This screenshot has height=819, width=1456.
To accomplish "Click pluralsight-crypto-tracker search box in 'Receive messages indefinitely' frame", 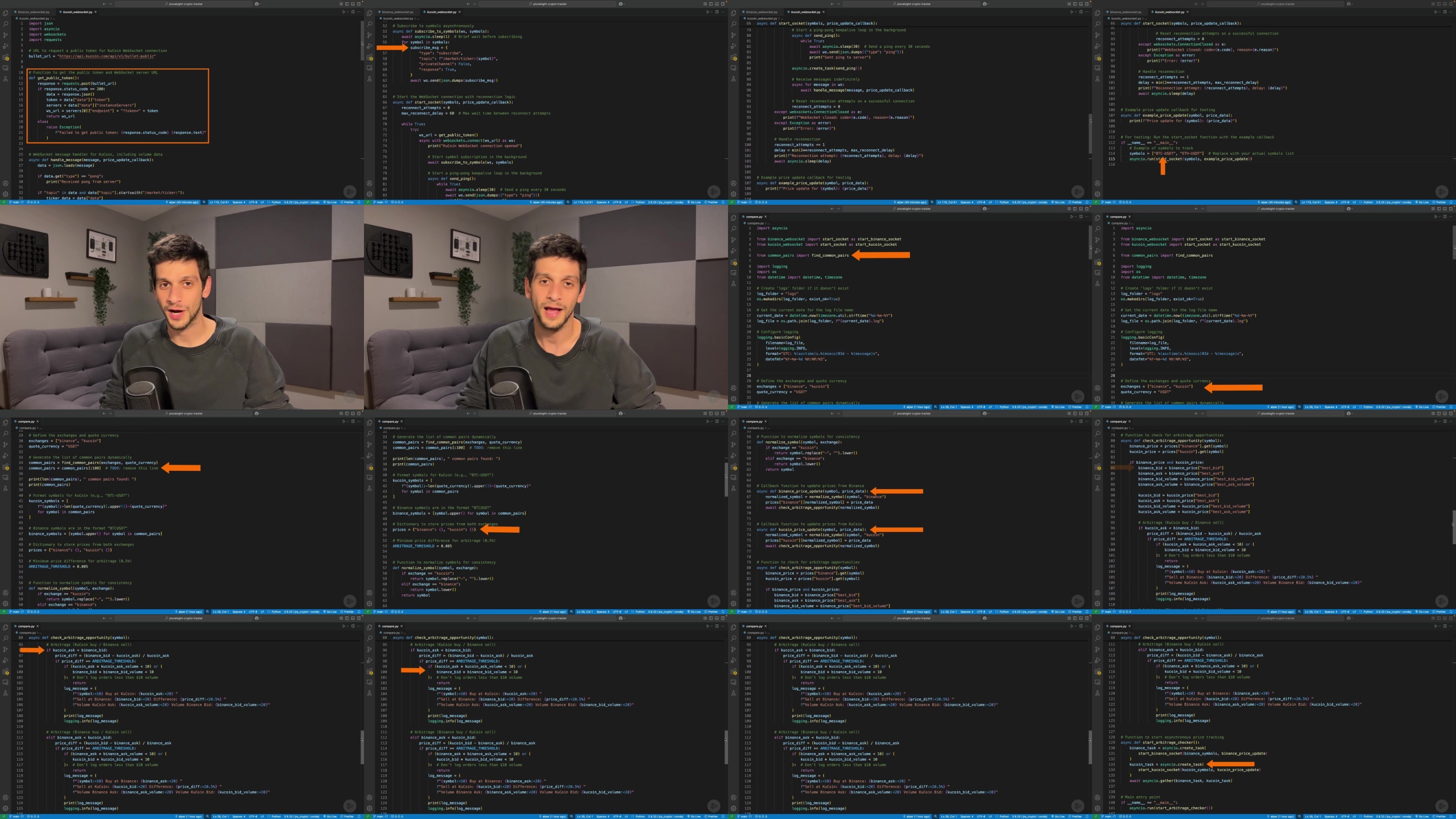I will point(912,4).
